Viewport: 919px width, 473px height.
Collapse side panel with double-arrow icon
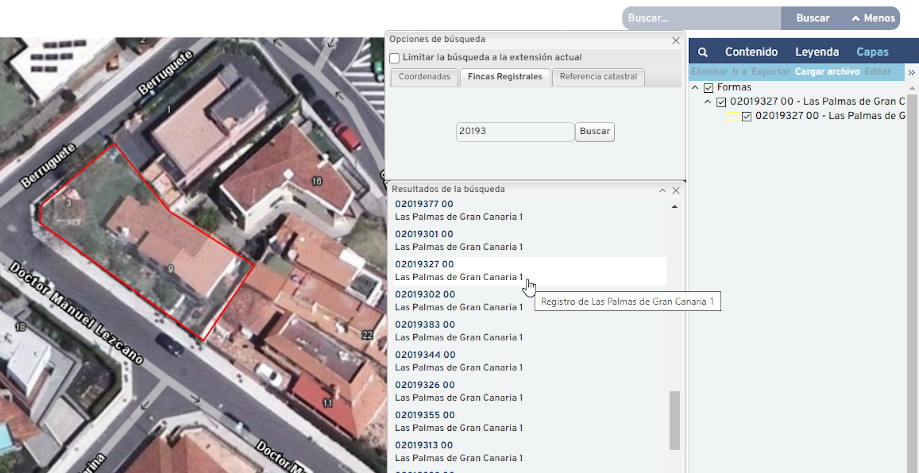coord(911,73)
